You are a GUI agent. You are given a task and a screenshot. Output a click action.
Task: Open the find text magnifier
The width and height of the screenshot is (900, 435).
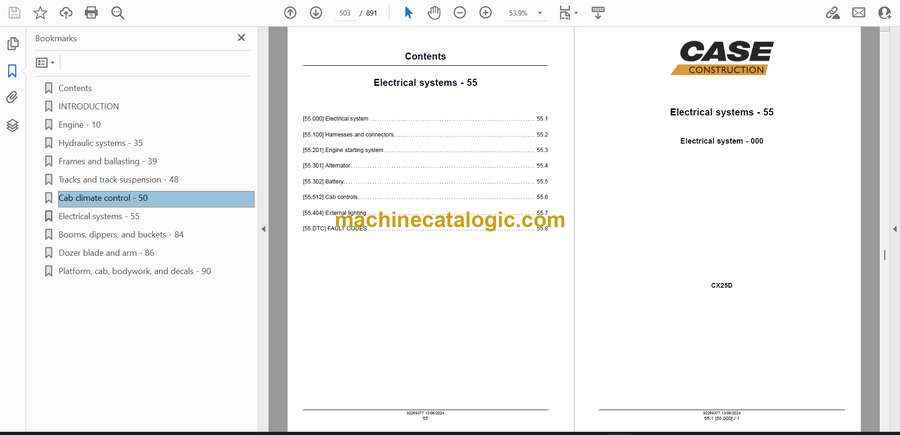[118, 13]
